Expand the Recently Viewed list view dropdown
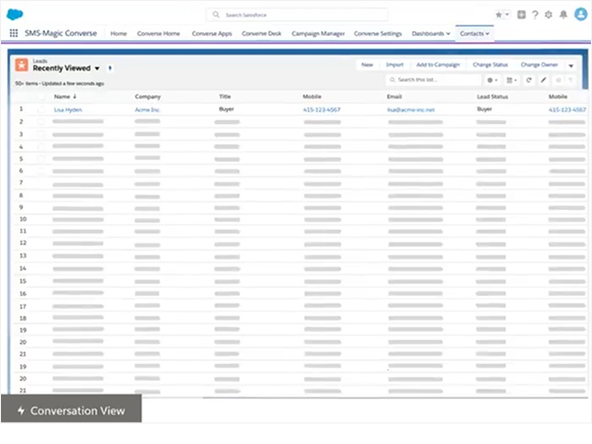 pyautogui.click(x=97, y=68)
